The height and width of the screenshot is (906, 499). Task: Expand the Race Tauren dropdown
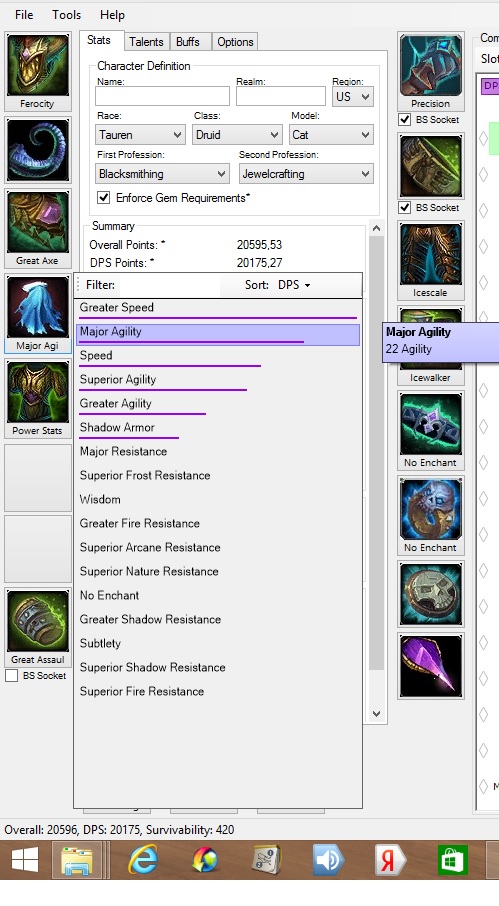pos(140,135)
